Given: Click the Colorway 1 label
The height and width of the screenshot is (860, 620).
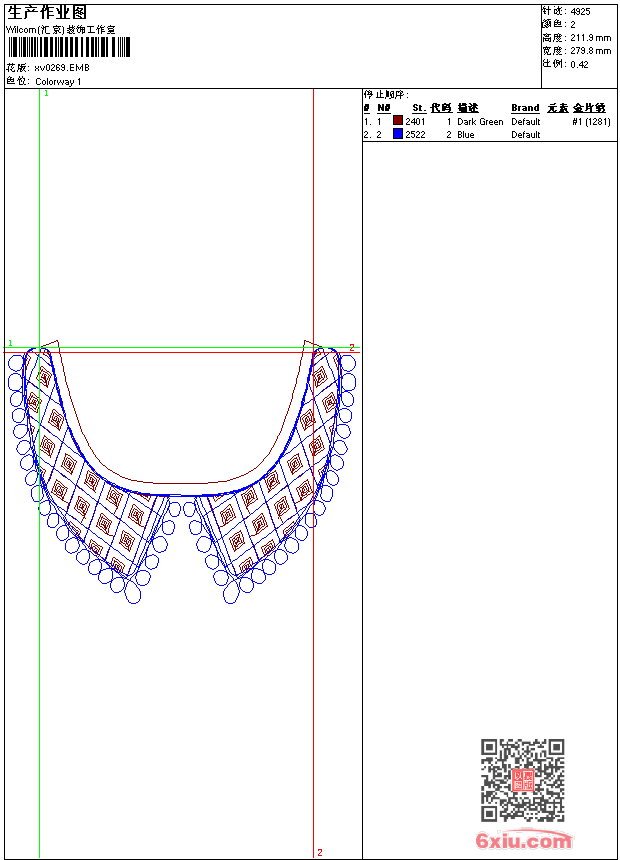Looking at the screenshot, I should tap(58, 81).
